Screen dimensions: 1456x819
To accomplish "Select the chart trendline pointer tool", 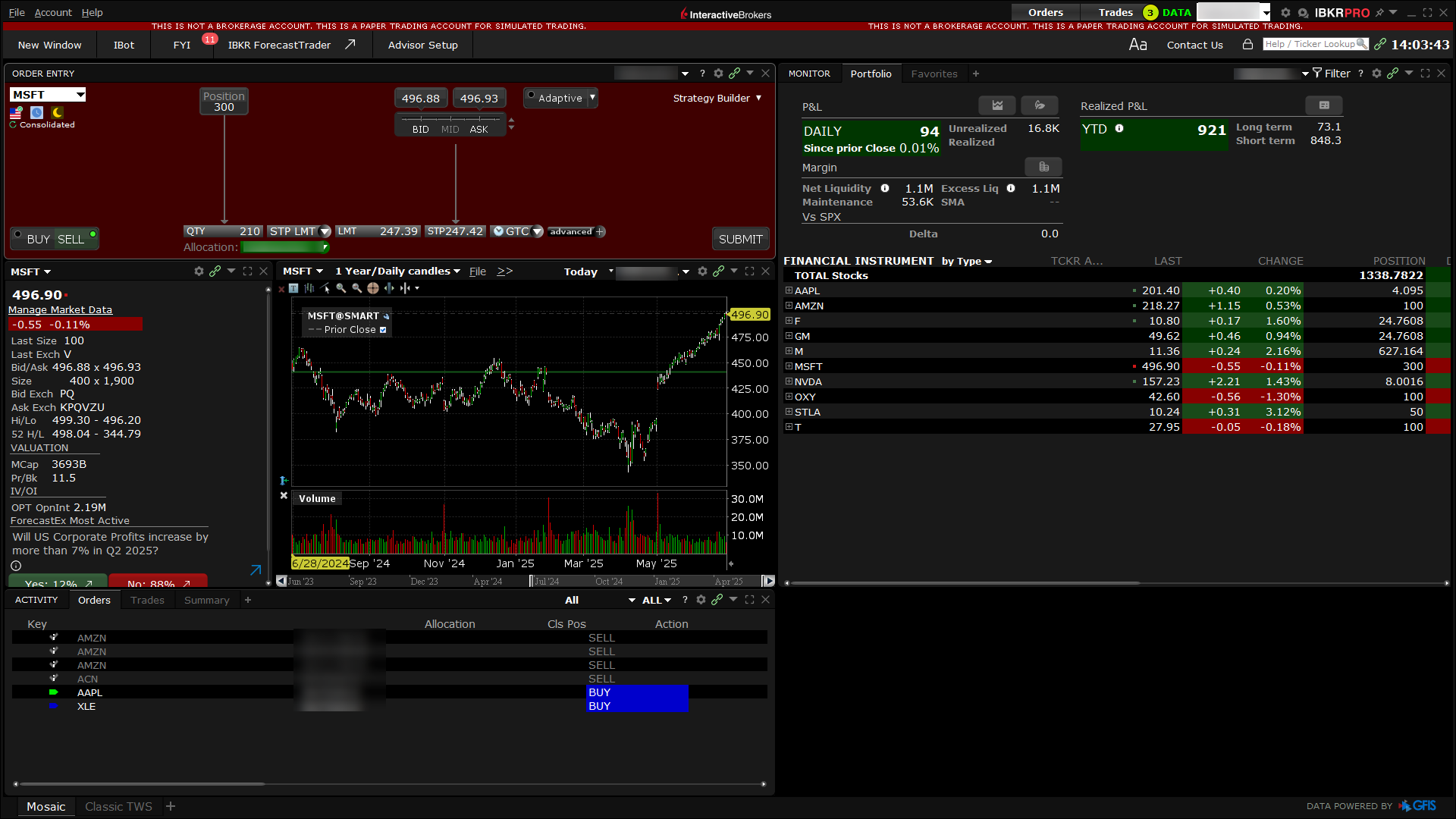I will click(326, 288).
